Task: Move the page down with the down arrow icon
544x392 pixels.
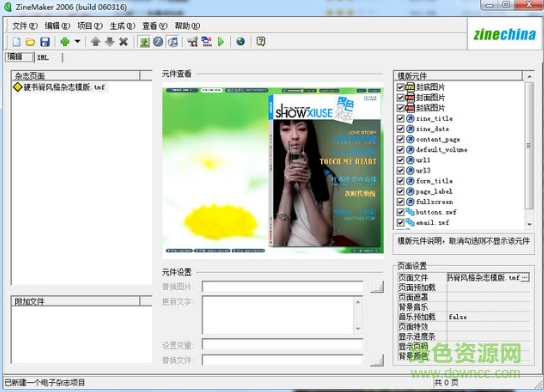Action: coord(110,42)
